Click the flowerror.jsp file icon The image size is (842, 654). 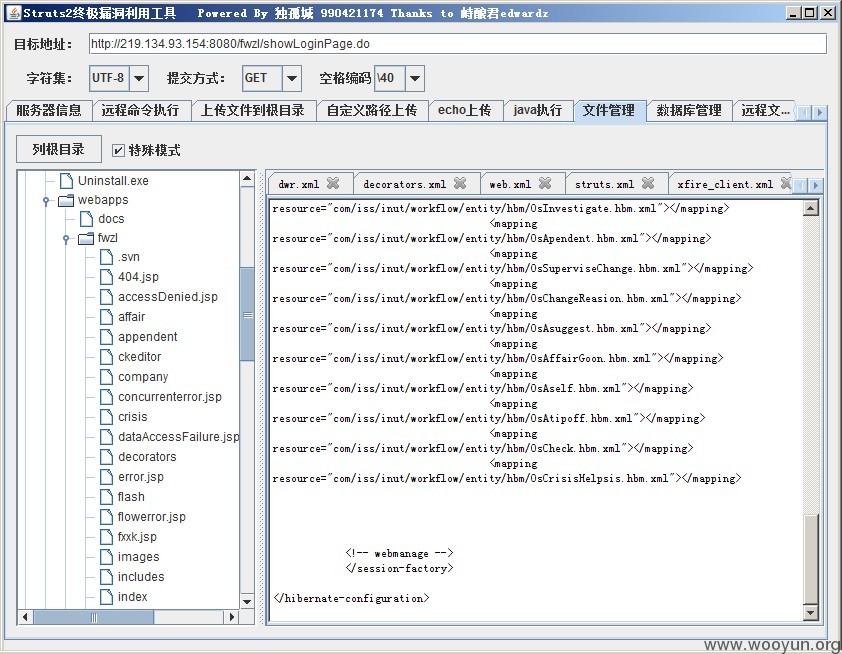click(x=106, y=517)
